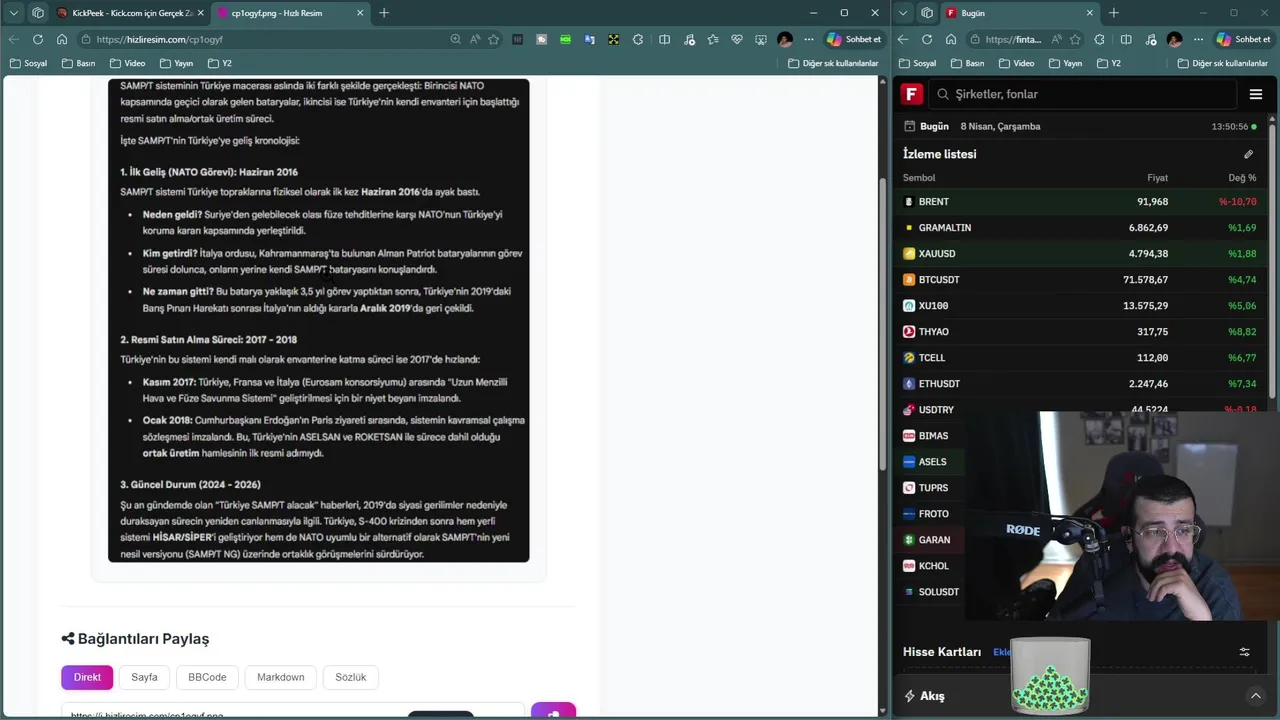Viewport: 1280px width, 720px height.
Task: Reload the hizliresim page in left window
Action: click(x=38, y=39)
